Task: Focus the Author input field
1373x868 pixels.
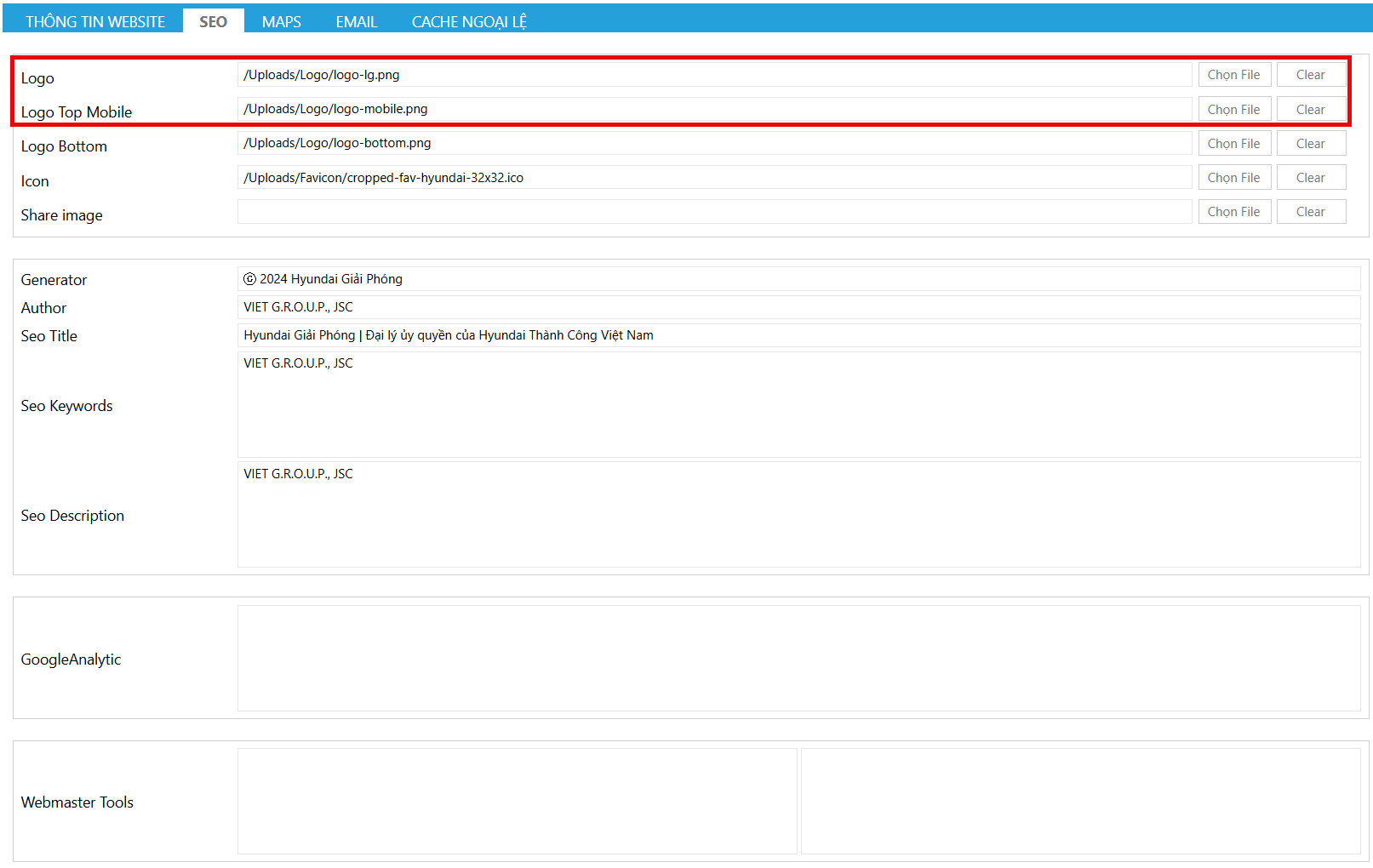Action: (x=798, y=307)
